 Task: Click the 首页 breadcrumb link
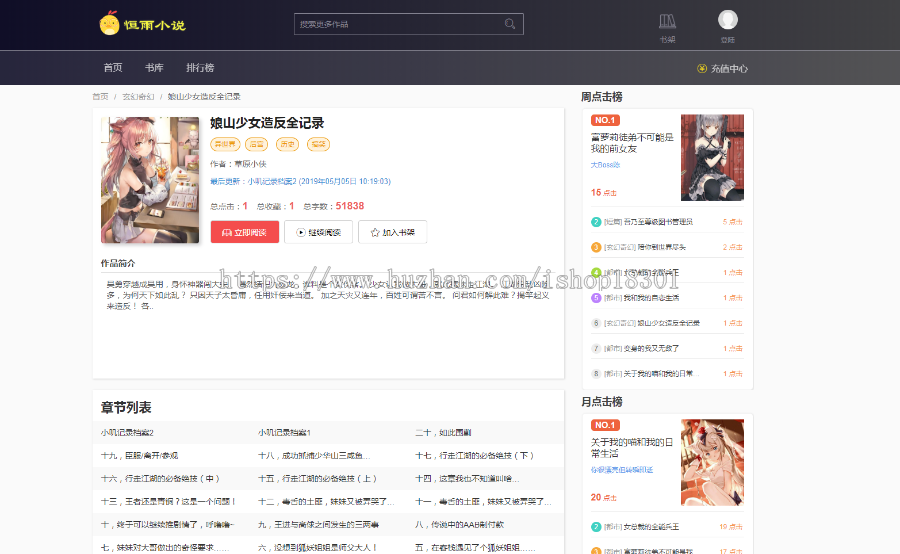pos(100,96)
